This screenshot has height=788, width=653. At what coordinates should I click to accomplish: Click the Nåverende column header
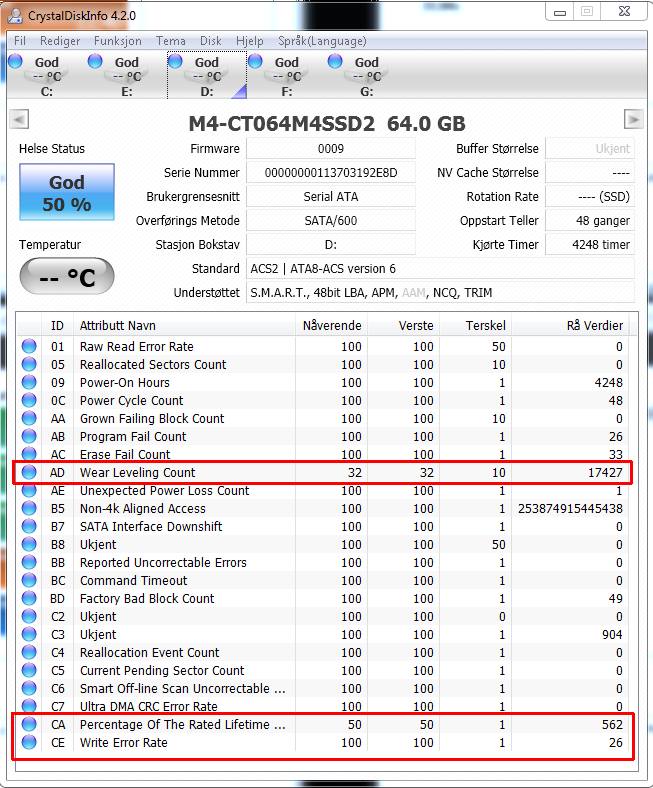[x=331, y=326]
